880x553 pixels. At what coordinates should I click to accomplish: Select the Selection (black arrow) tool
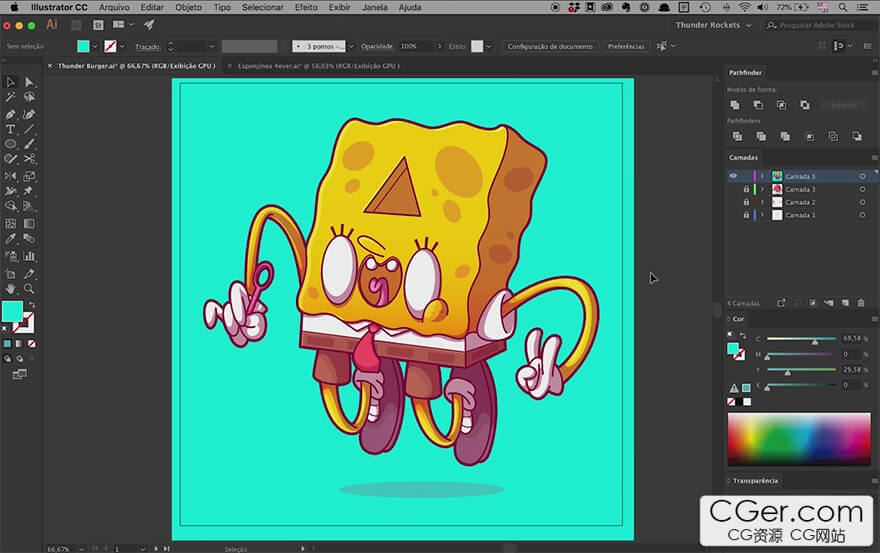(x=10, y=83)
